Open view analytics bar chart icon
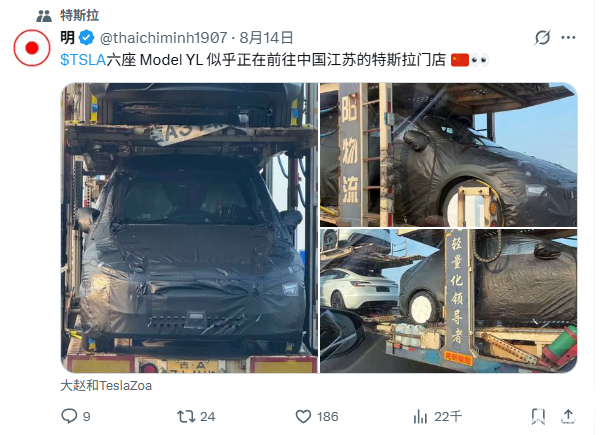The height and width of the screenshot is (435, 612). click(x=420, y=416)
